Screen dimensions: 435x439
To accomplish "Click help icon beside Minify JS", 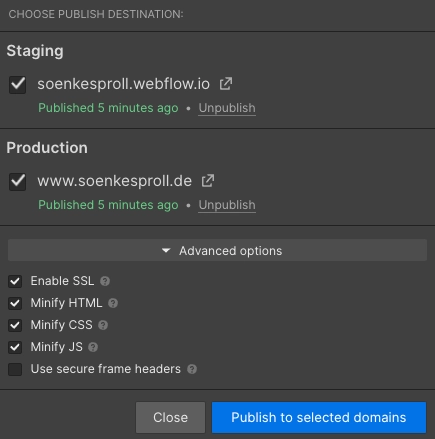I will (x=93, y=347).
